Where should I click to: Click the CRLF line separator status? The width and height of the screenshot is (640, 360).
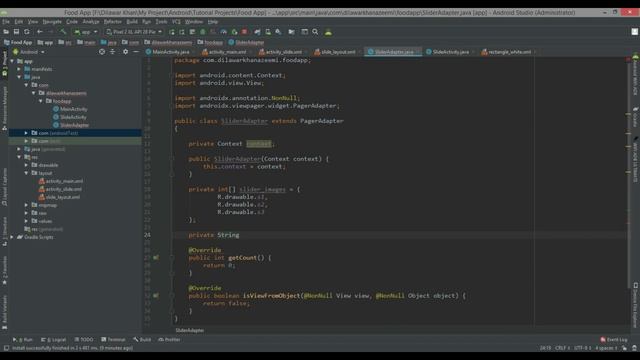pos(562,348)
